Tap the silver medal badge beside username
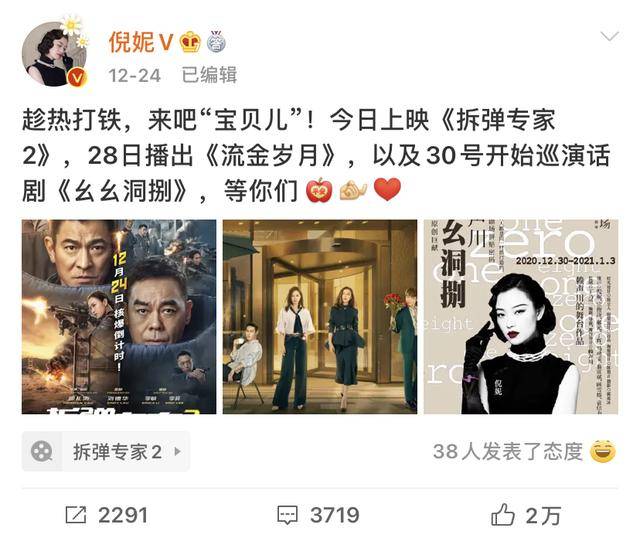The image size is (640, 538). pos(216,42)
